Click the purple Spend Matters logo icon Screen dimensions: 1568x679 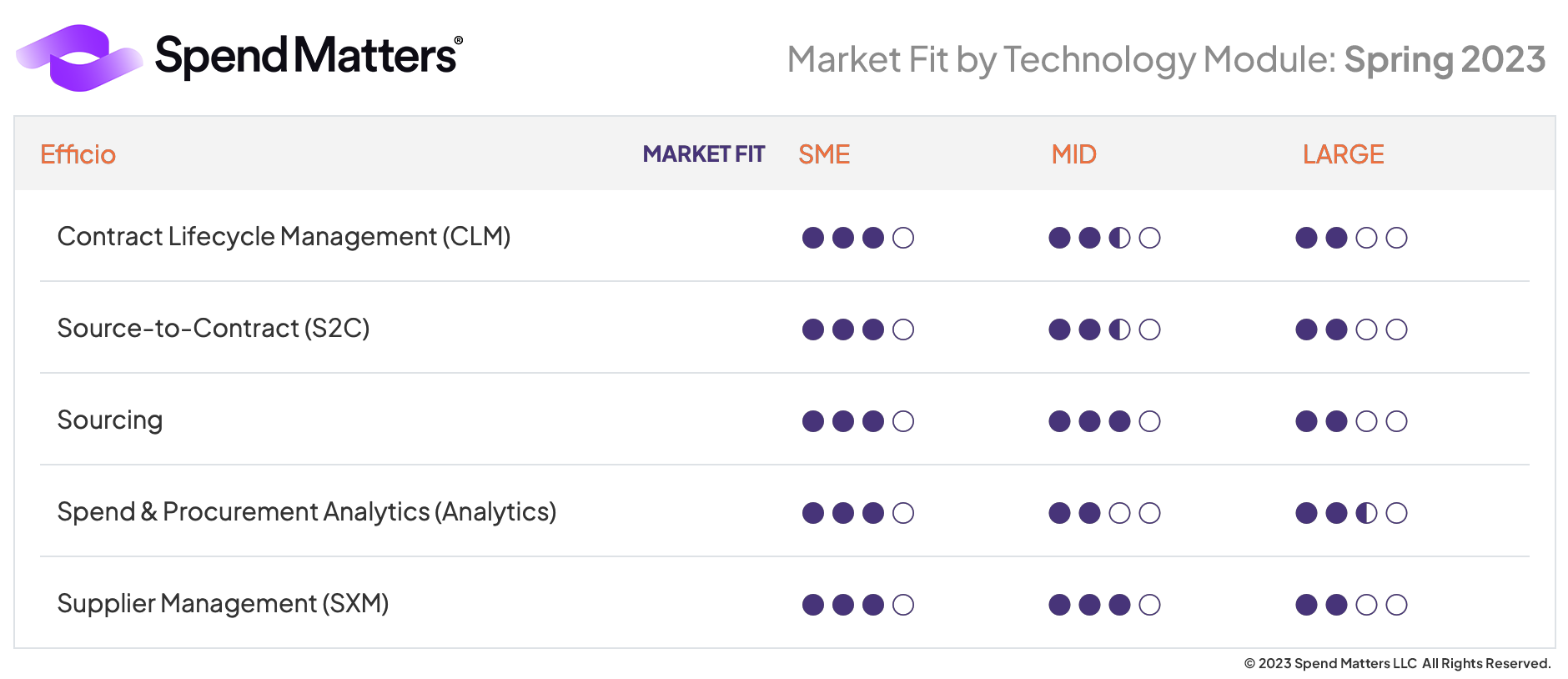pyautogui.click(x=78, y=58)
